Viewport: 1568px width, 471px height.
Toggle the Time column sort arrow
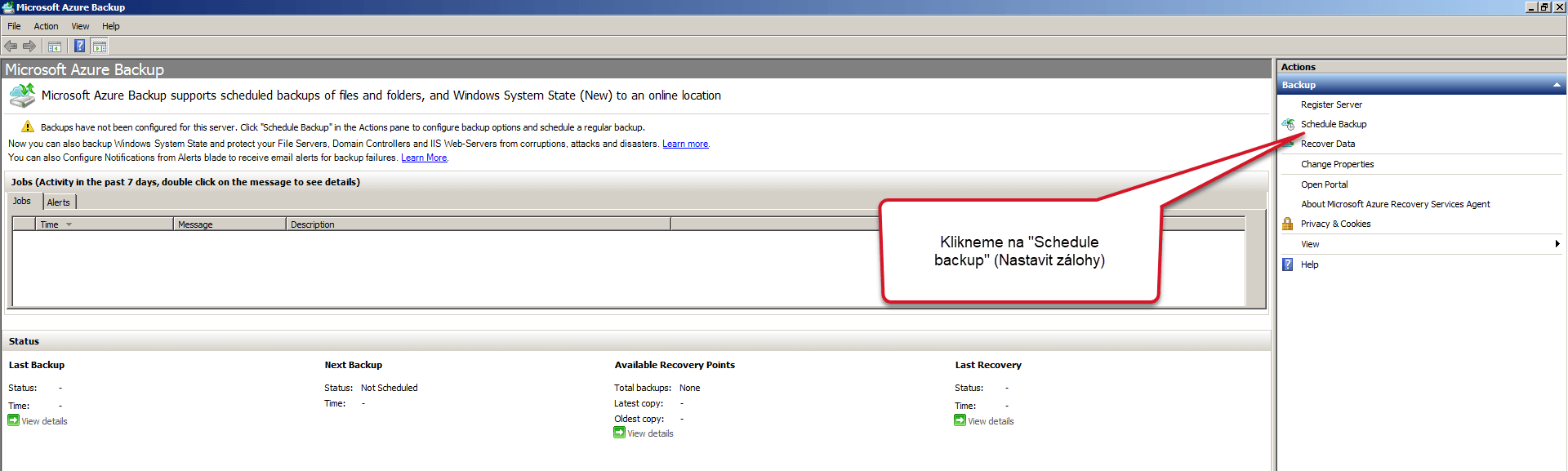pos(69,224)
